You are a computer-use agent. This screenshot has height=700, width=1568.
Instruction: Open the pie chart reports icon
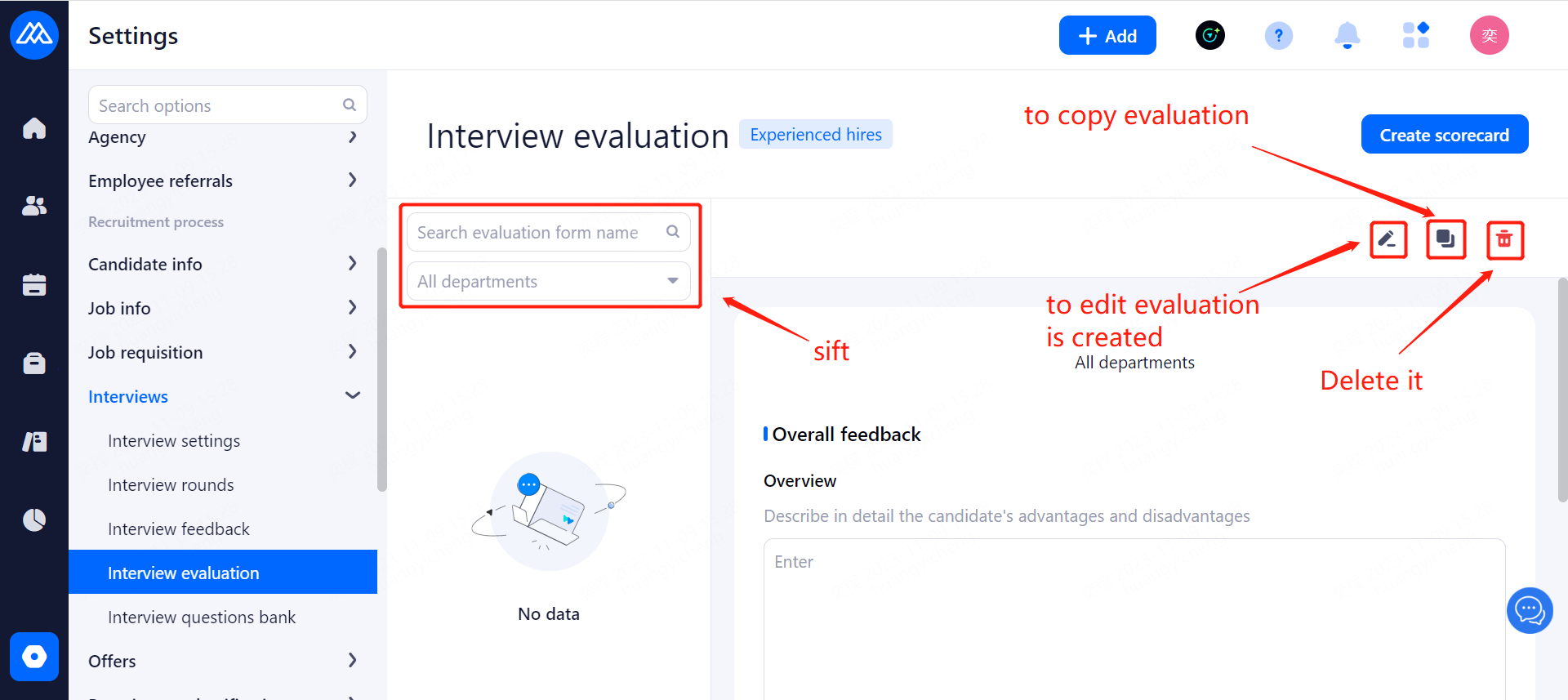pyautogui.click(x=34, y=519)
